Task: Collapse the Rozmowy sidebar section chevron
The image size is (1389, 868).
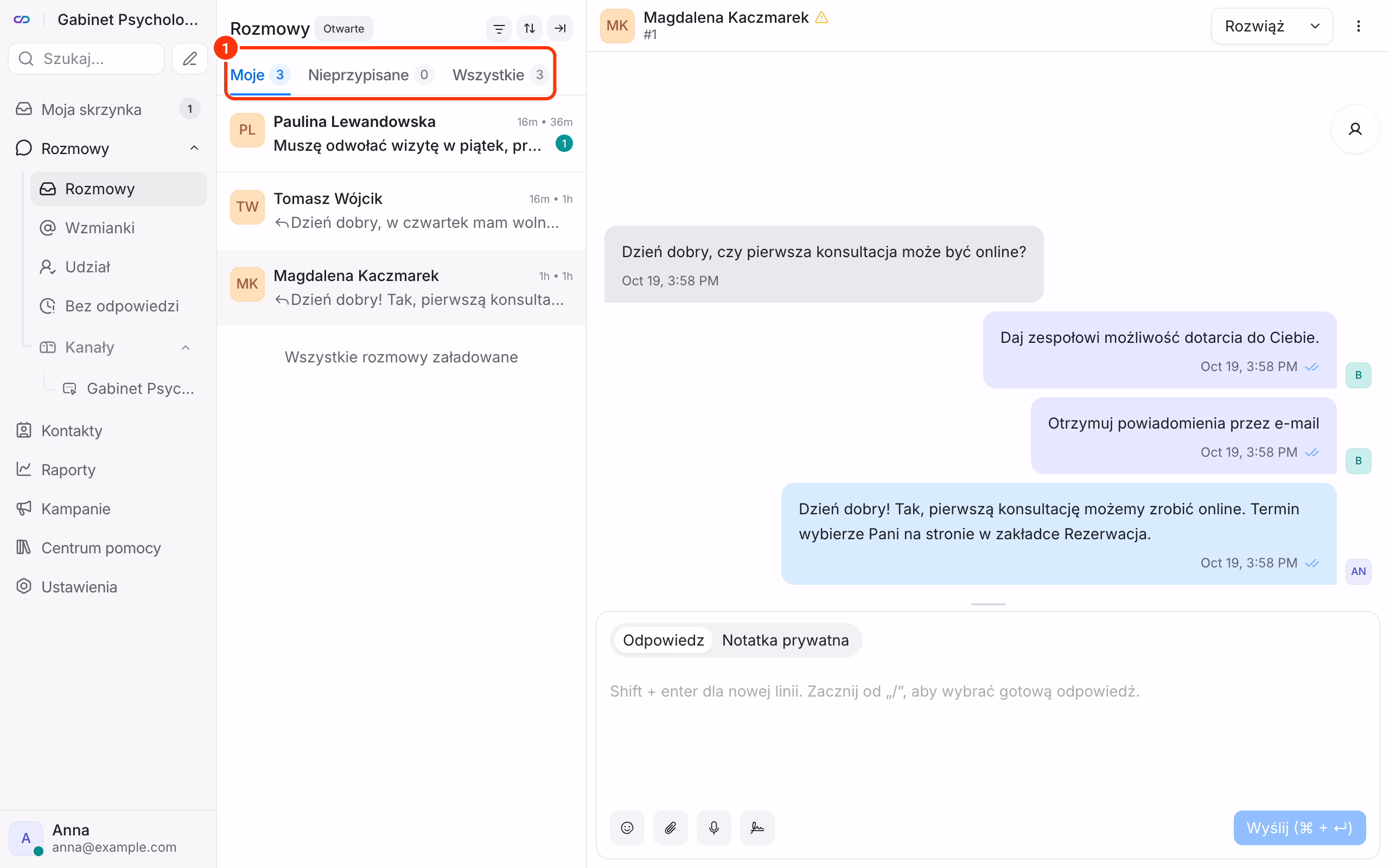Action: (194, 148)
